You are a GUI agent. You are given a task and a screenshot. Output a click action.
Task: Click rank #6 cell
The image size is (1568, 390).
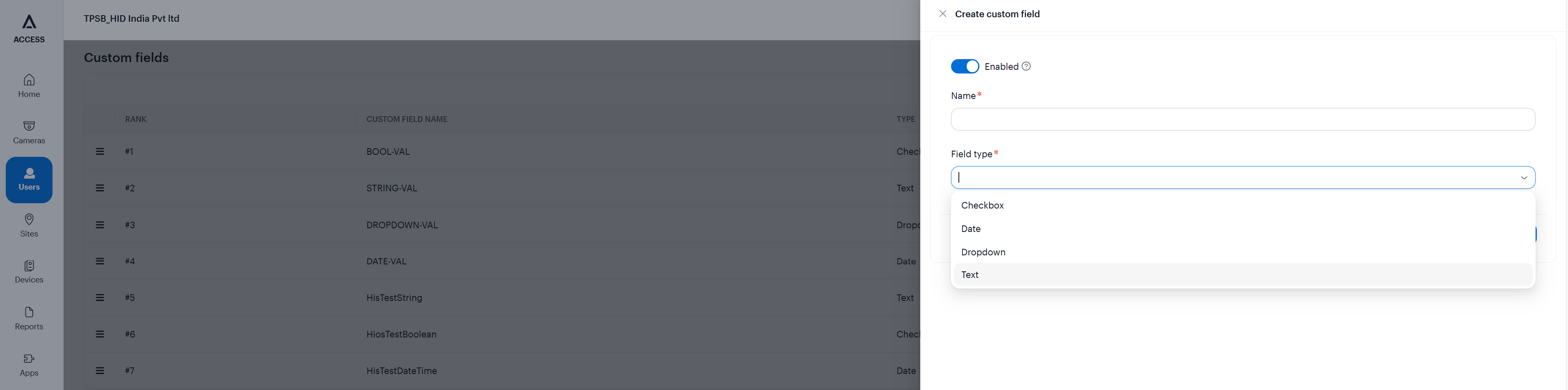(130, 334)
